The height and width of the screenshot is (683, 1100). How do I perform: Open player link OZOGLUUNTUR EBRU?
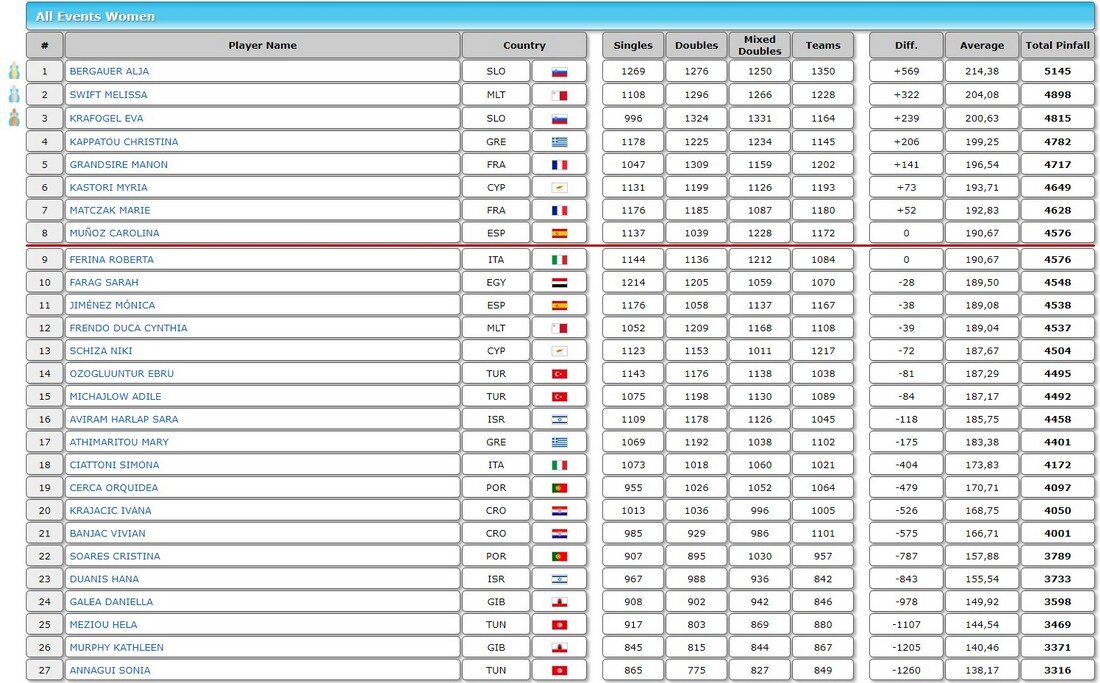point(121,374)
